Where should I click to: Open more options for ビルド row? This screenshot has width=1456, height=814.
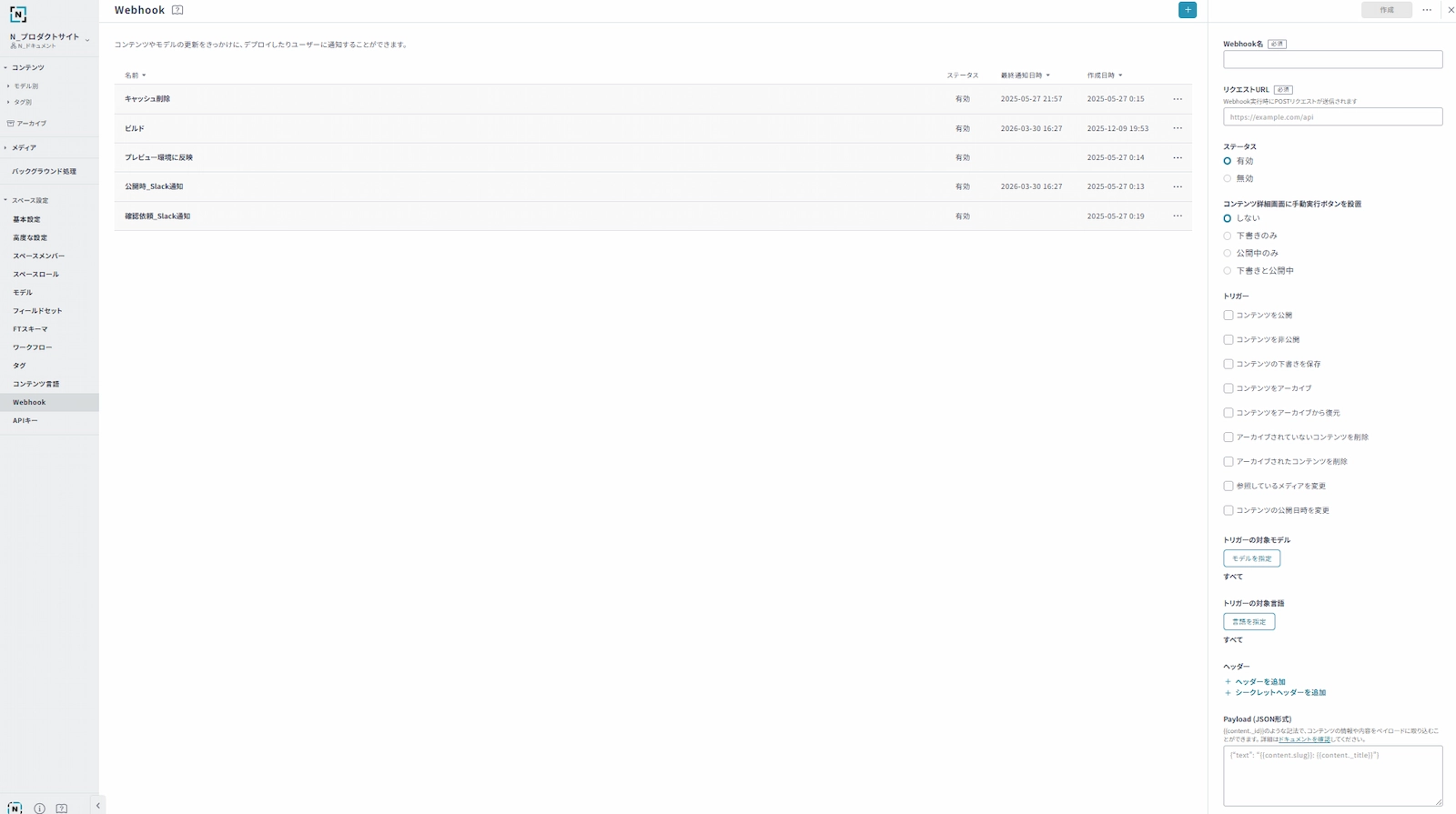1178,128
